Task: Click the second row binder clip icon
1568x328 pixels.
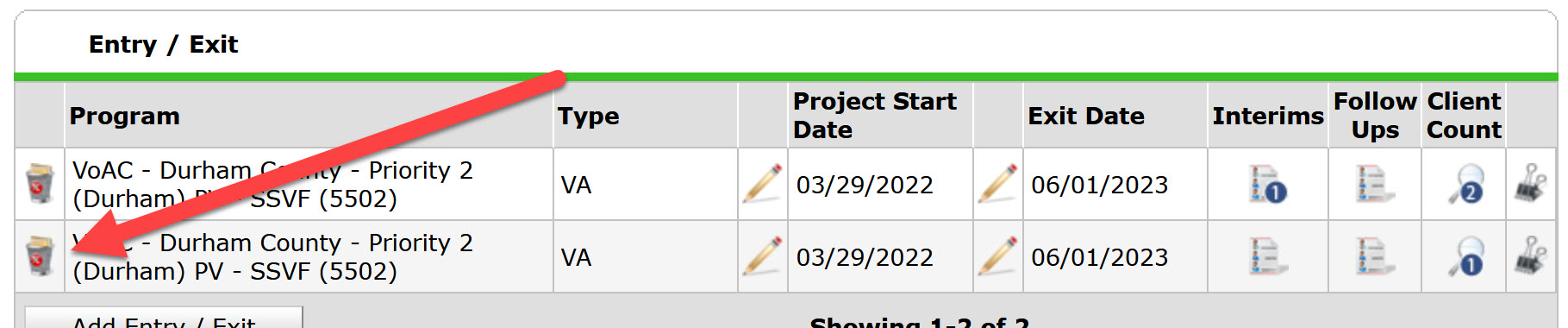Action: pyautogui.click(x=1531, y=256)
